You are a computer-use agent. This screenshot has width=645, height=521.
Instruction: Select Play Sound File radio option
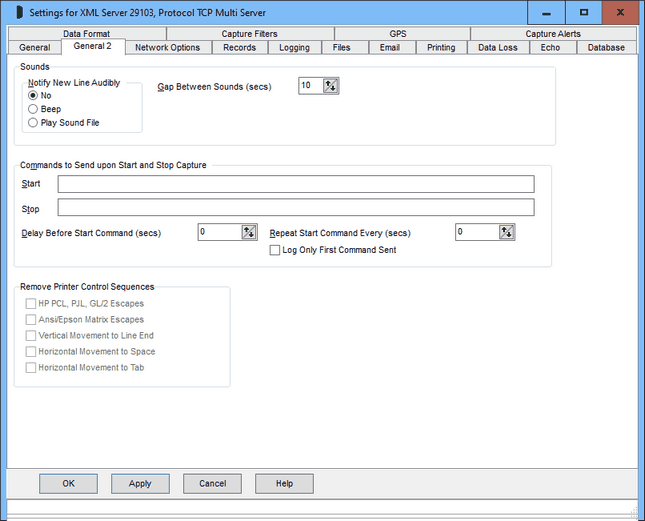point(33,123)
